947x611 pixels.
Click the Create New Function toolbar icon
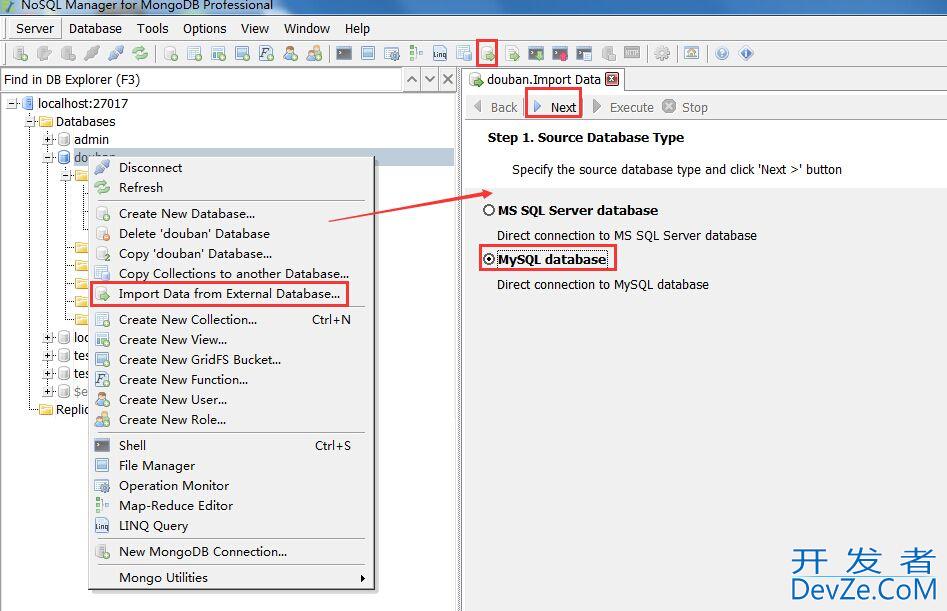pos(266,54)
